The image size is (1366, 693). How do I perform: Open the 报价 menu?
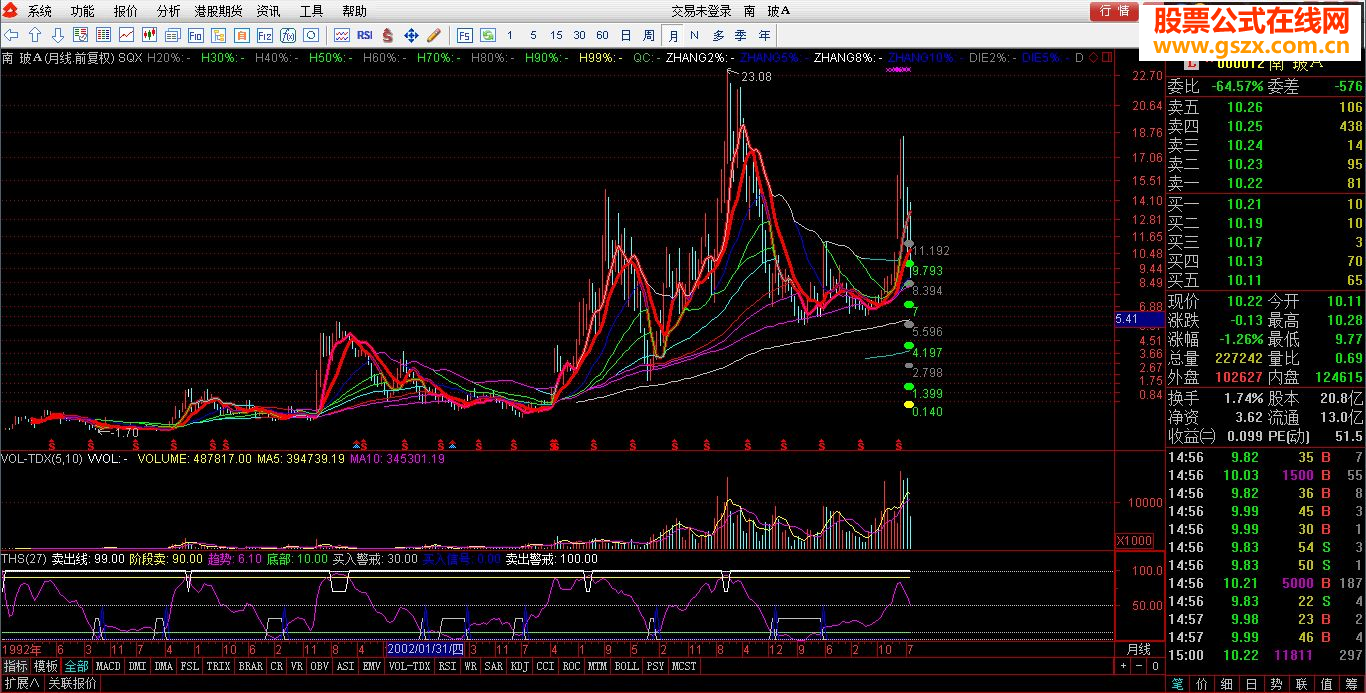click(x=126, y=11)
